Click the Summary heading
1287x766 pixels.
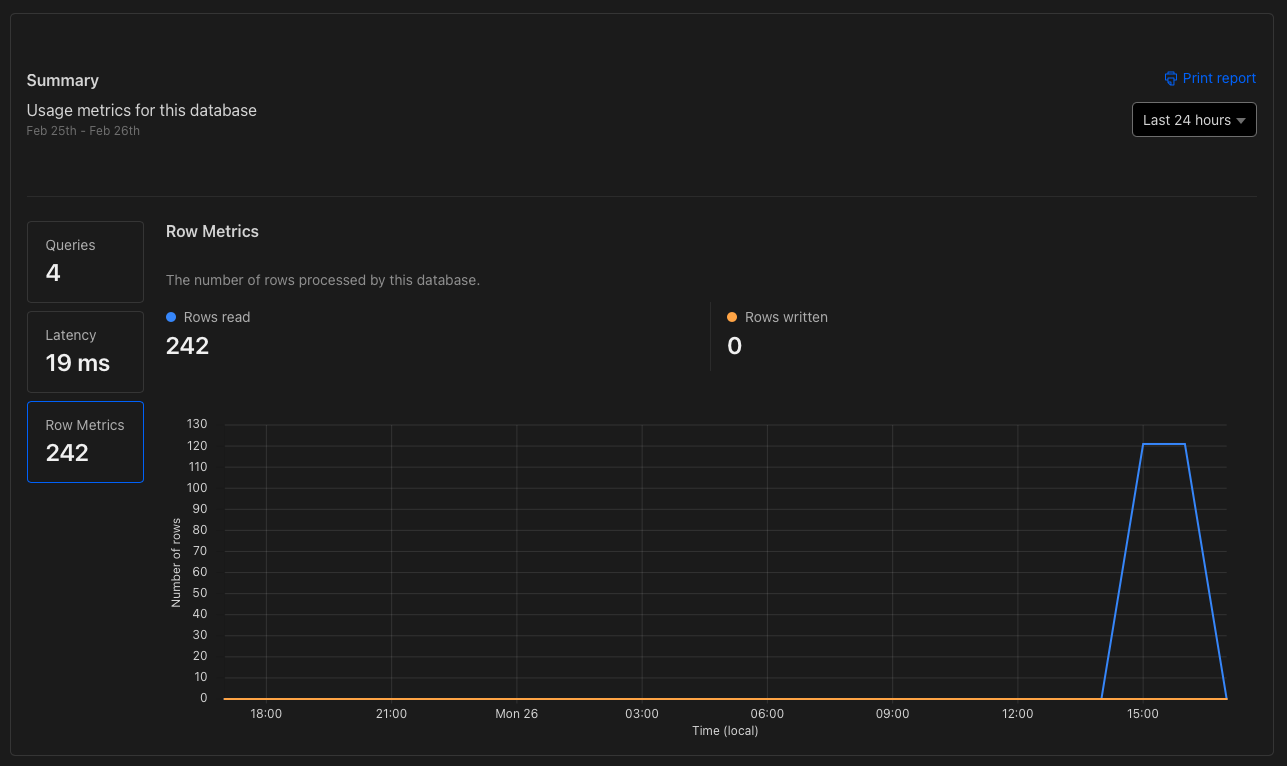point(62,80)
